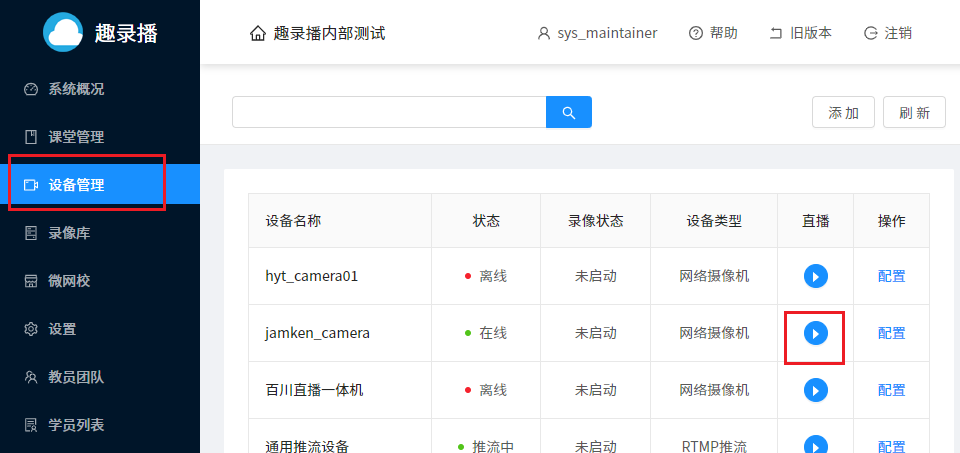This screenshot has height=453, width=960.
Task: Click the magnifier search button
Action: (x=569, y=112)
